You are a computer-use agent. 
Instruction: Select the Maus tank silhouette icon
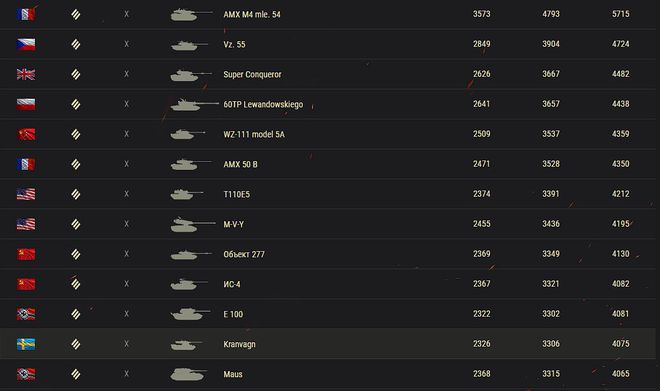click(189, 374)
